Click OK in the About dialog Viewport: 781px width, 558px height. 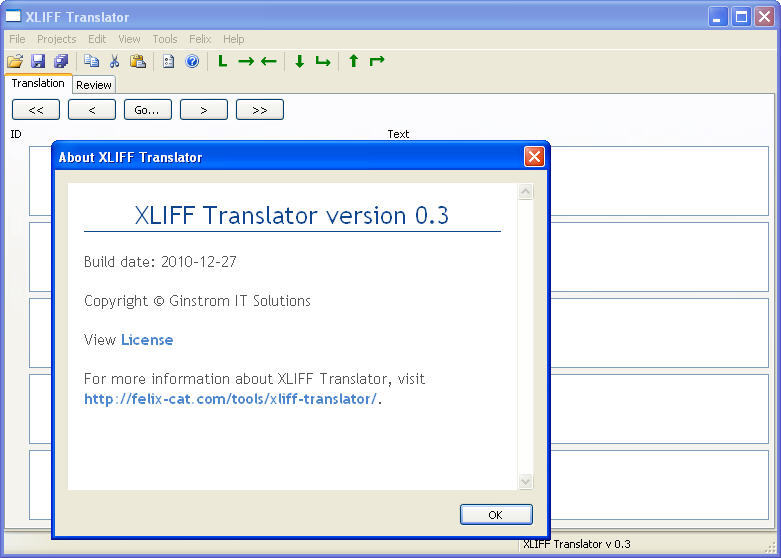pos(496,515)
